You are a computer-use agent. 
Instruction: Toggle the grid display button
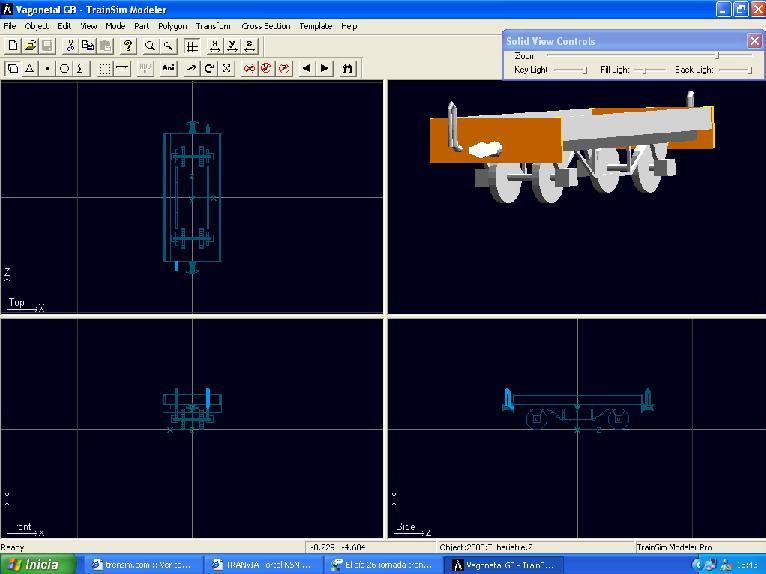pos(191,46)
